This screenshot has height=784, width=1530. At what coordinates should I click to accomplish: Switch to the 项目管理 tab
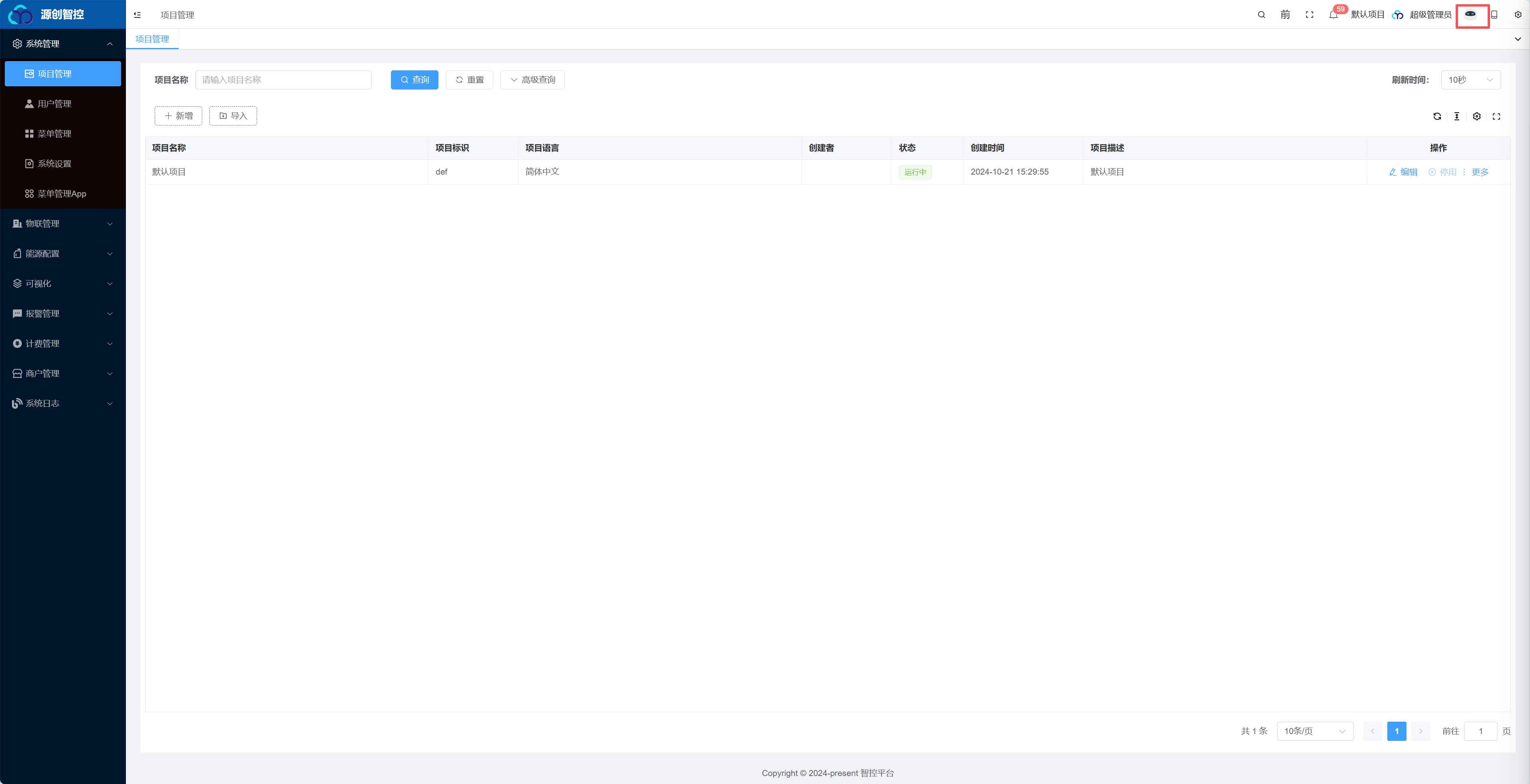point(152,39)
